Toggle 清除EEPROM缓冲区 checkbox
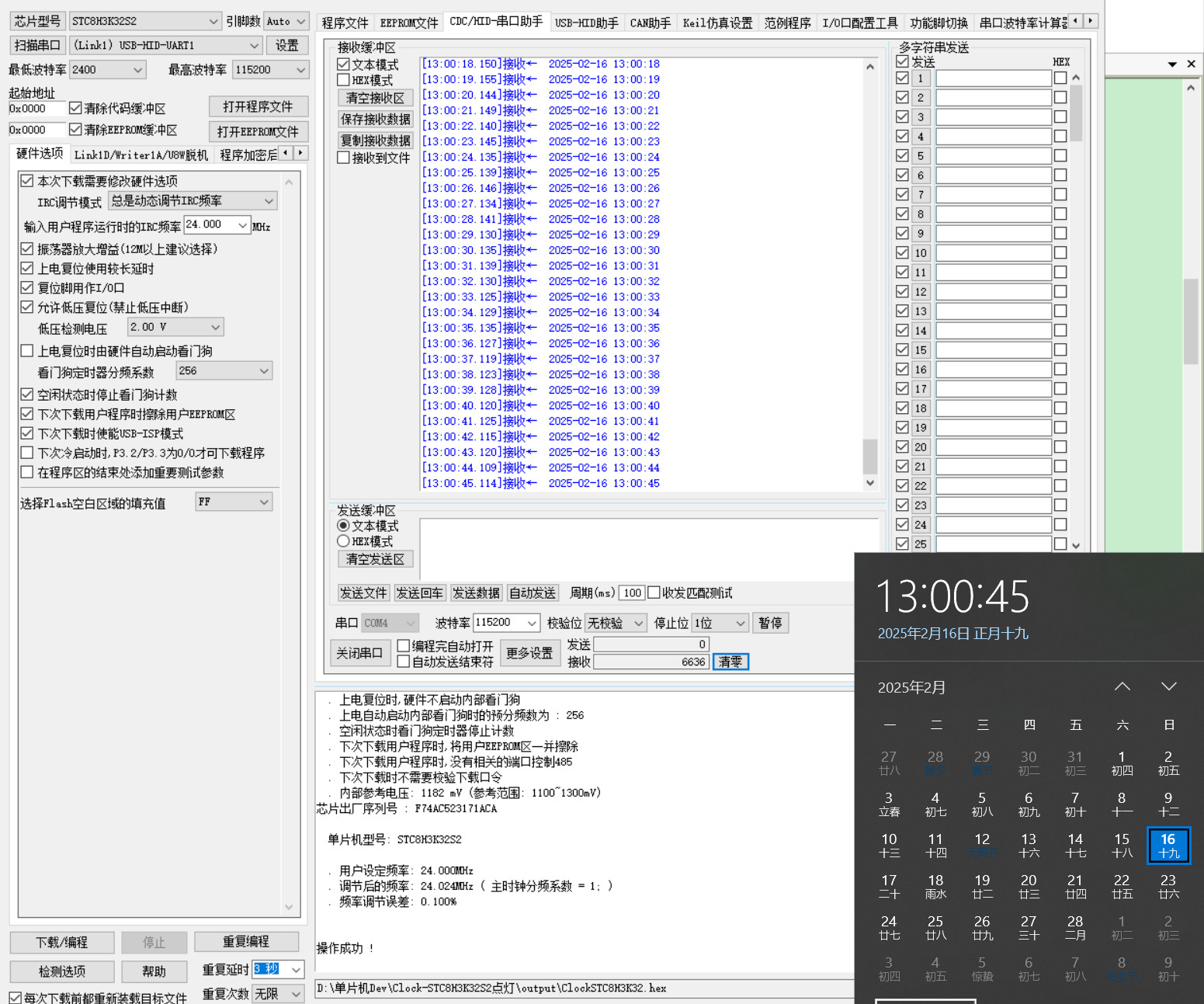This screenshot has width=1204, height=1004. pos(75,130)
